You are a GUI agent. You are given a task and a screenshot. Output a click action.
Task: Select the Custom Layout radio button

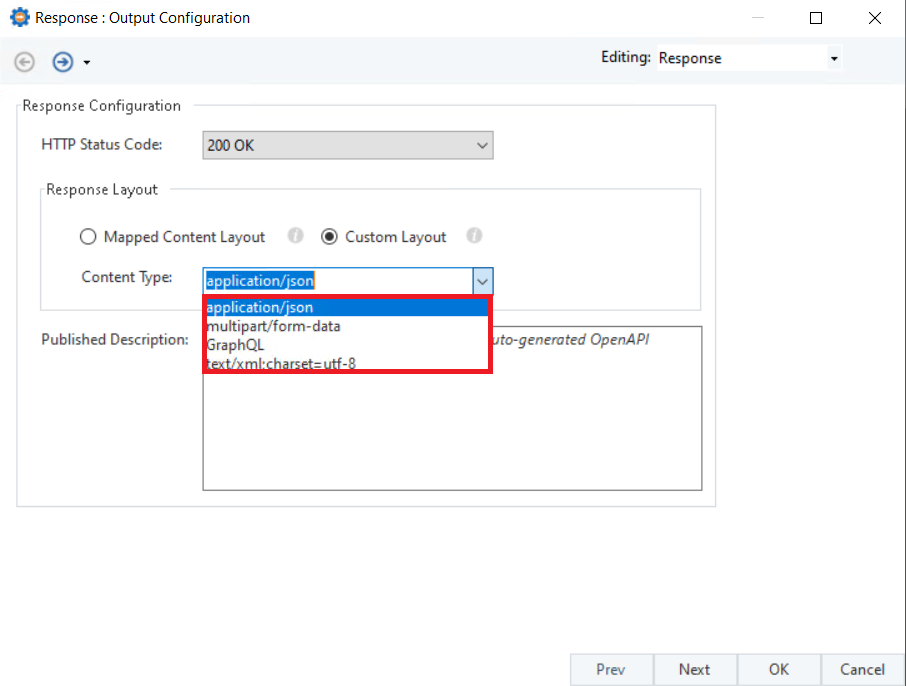click(x=329, y=237)
